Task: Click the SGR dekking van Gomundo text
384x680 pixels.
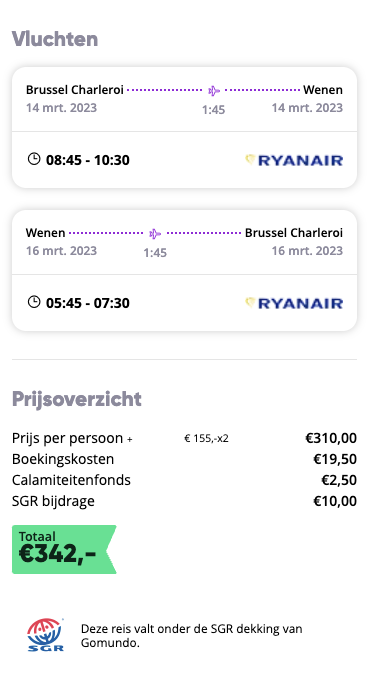Action: (191, 636)
